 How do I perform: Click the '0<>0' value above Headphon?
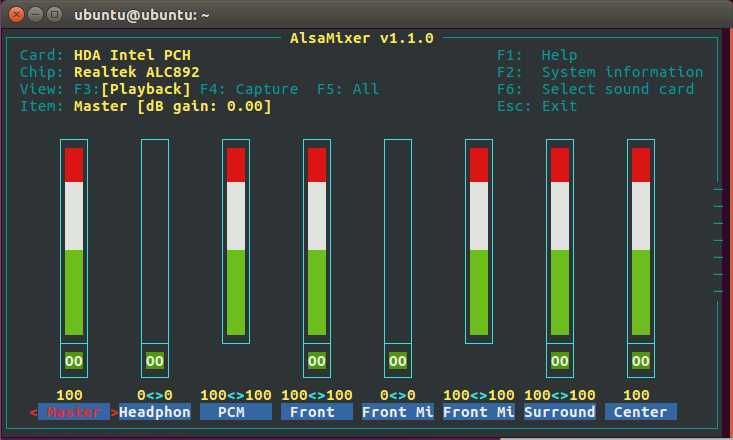pos(155,395)
